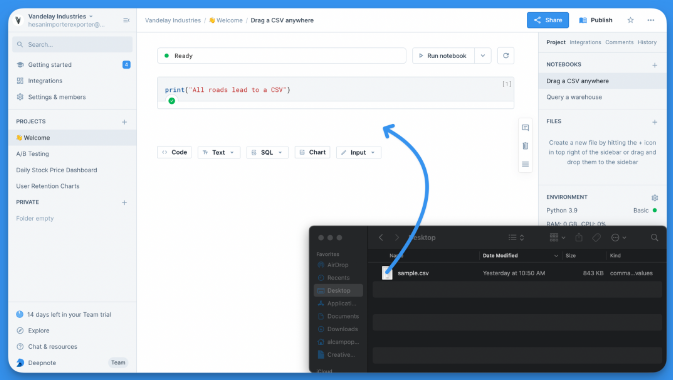673x380 pixels.
Task: Open Documents in Finder sidebar
Action: tap(338, 316)
